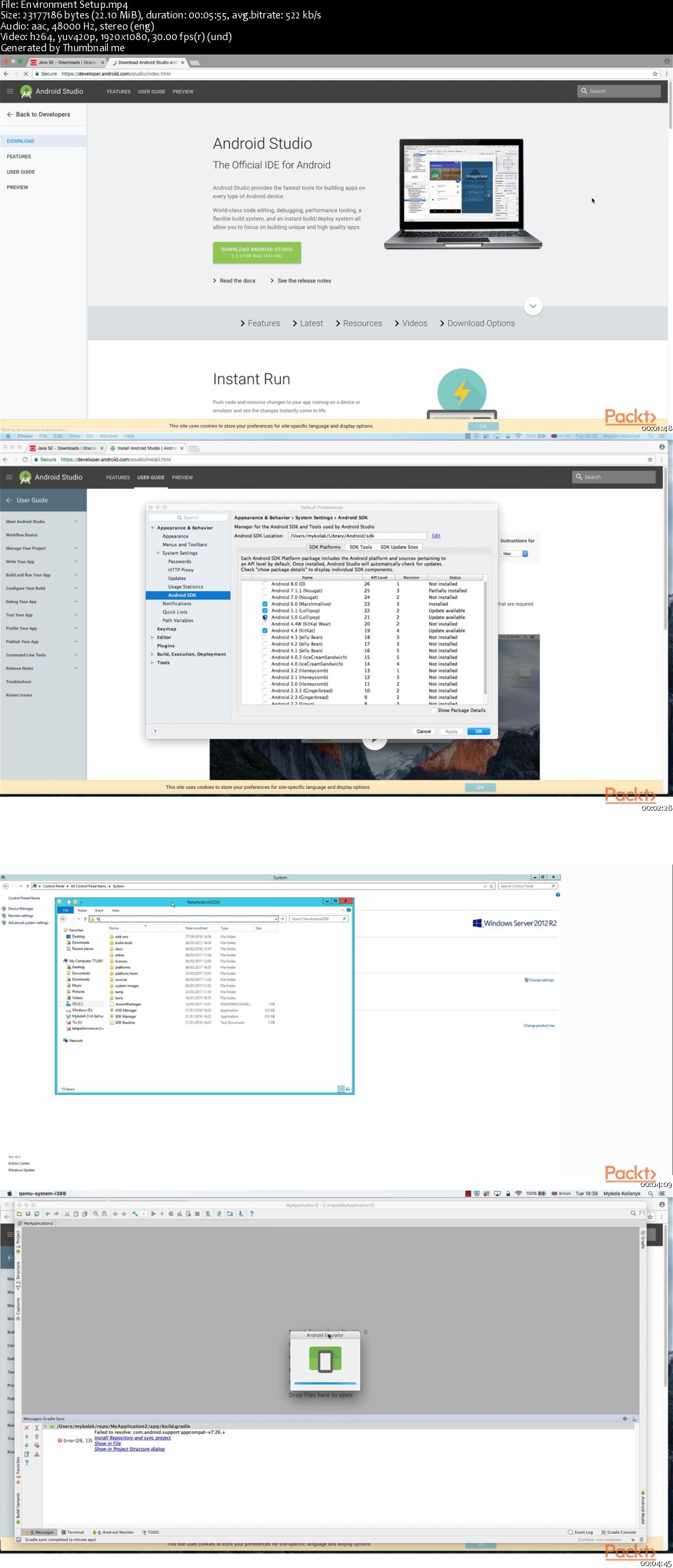This screenshot has height=1568, width=673.
Task: Expand the Build, Execution, Deployment node
Action: coord(152,654)
